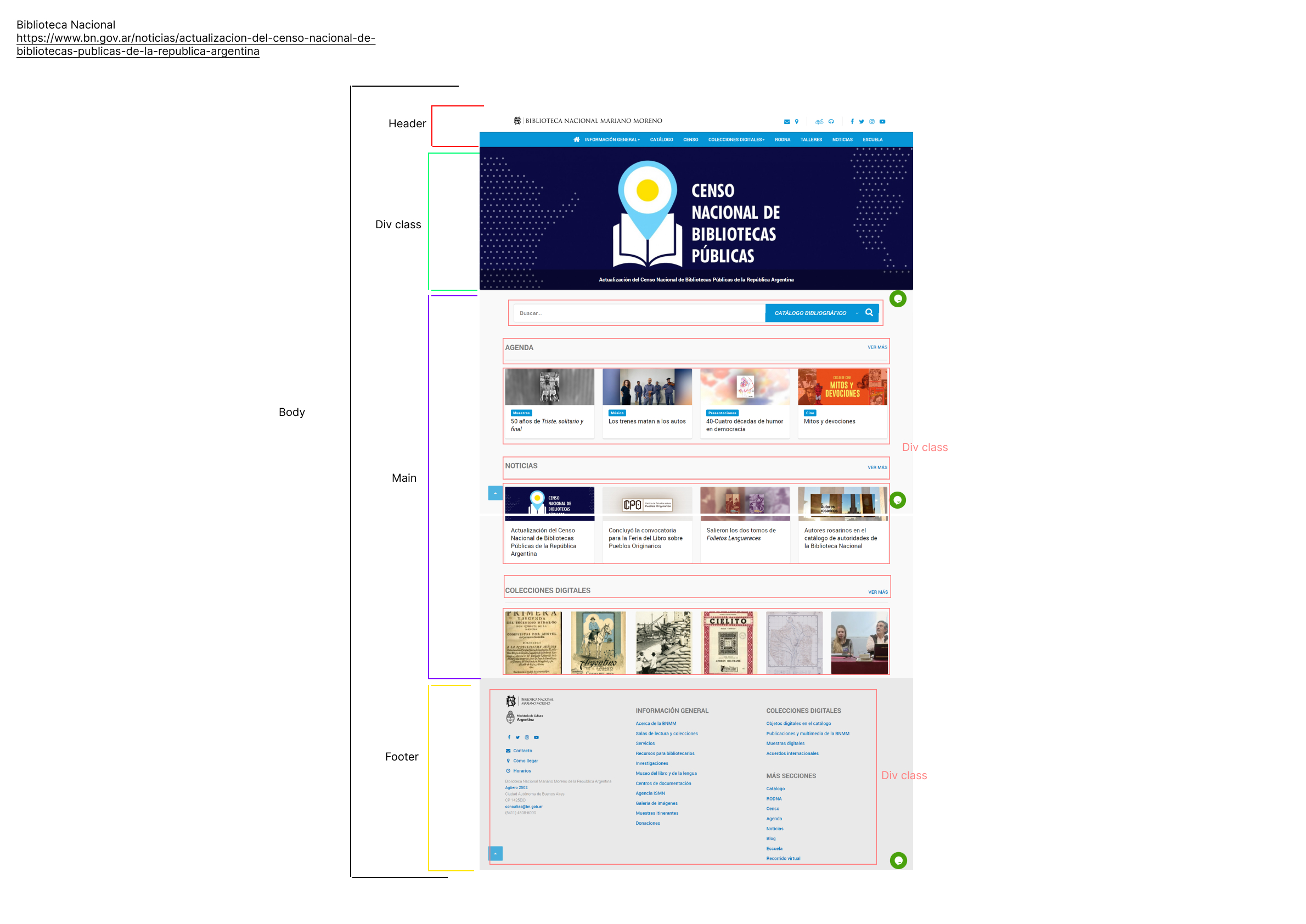Viewport: 1306px width, 924px height.
Task: Open the Talleres menu item
Action: pos(811,139)
